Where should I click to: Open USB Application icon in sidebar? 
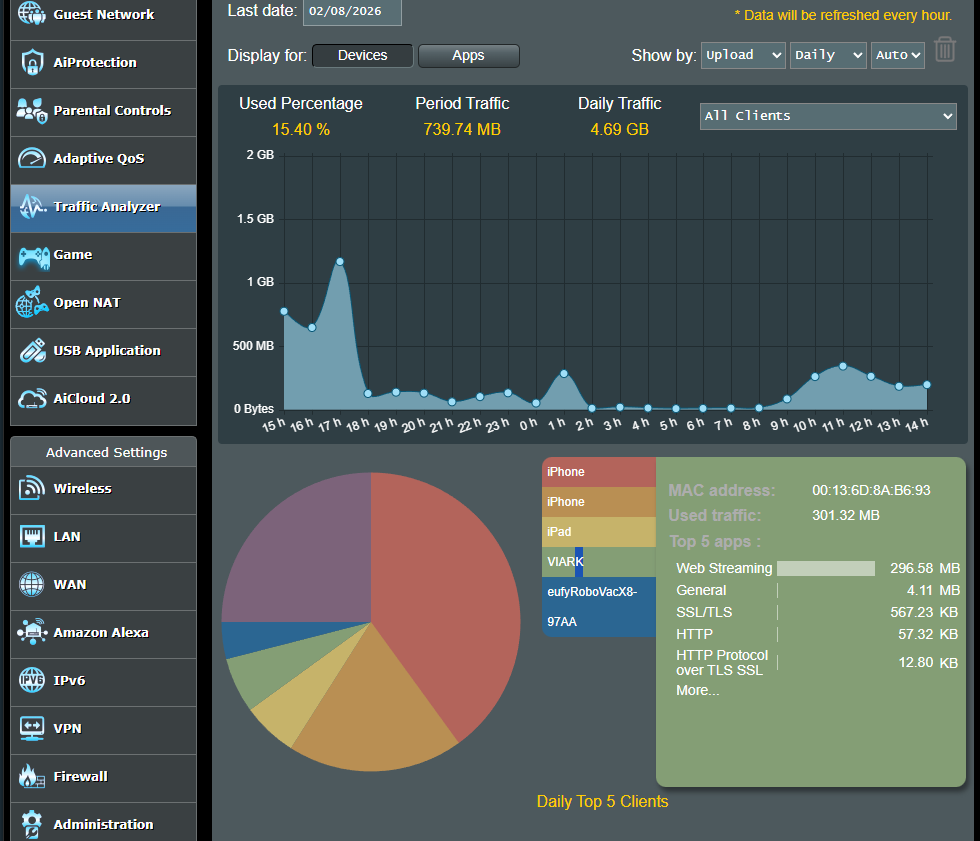pos(32,351)
